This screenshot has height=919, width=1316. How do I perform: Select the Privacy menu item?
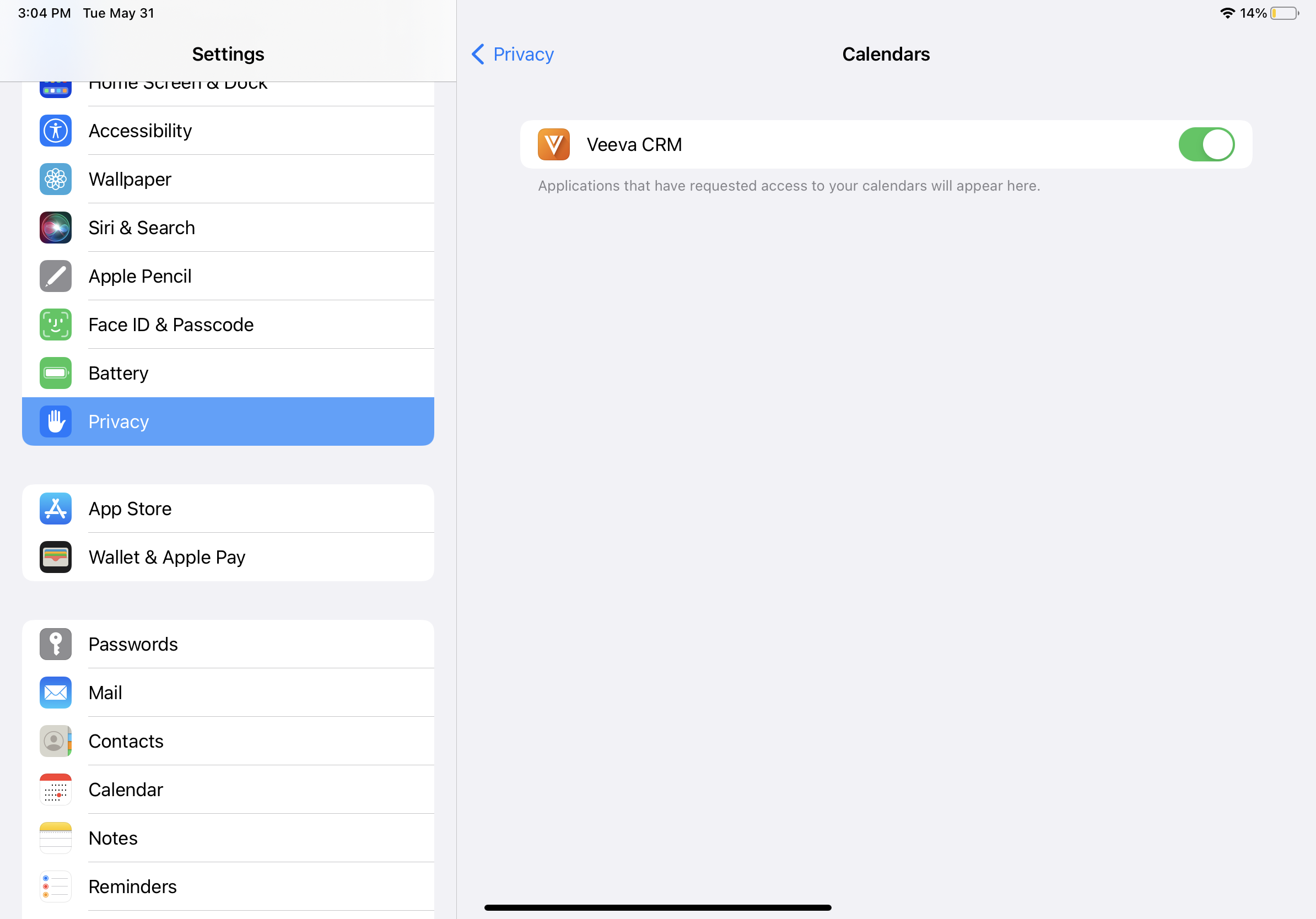(x=228, y=421)
